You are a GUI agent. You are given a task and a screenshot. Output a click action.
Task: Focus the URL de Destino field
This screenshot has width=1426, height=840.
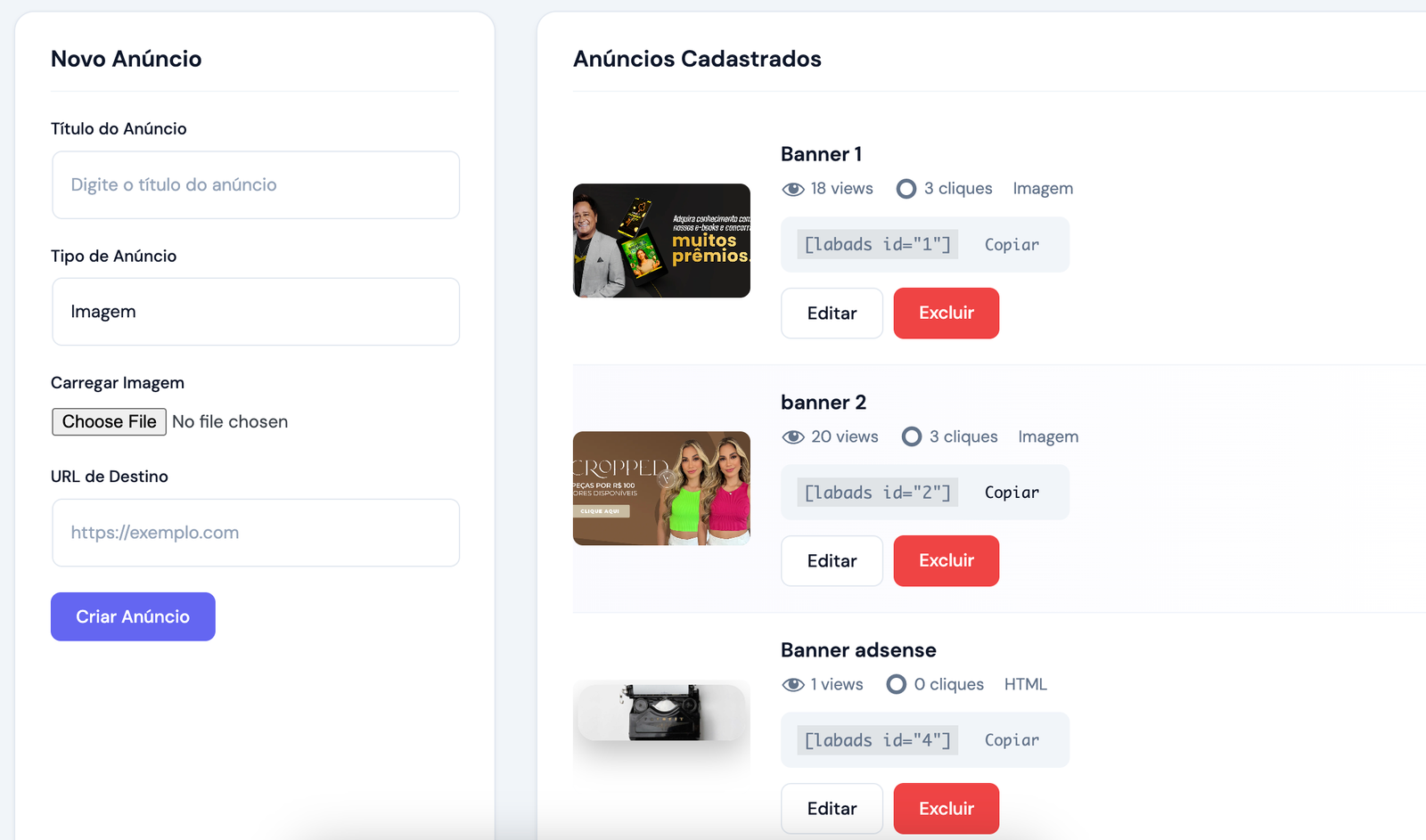pos(256,533)
